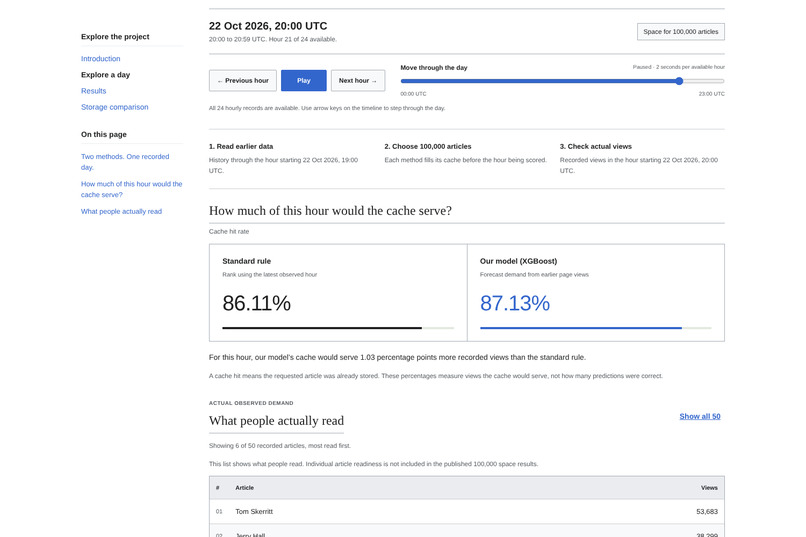The image size is (806, 537).
Task: Navigate to the Results page
Action: [x=94, y=91]
